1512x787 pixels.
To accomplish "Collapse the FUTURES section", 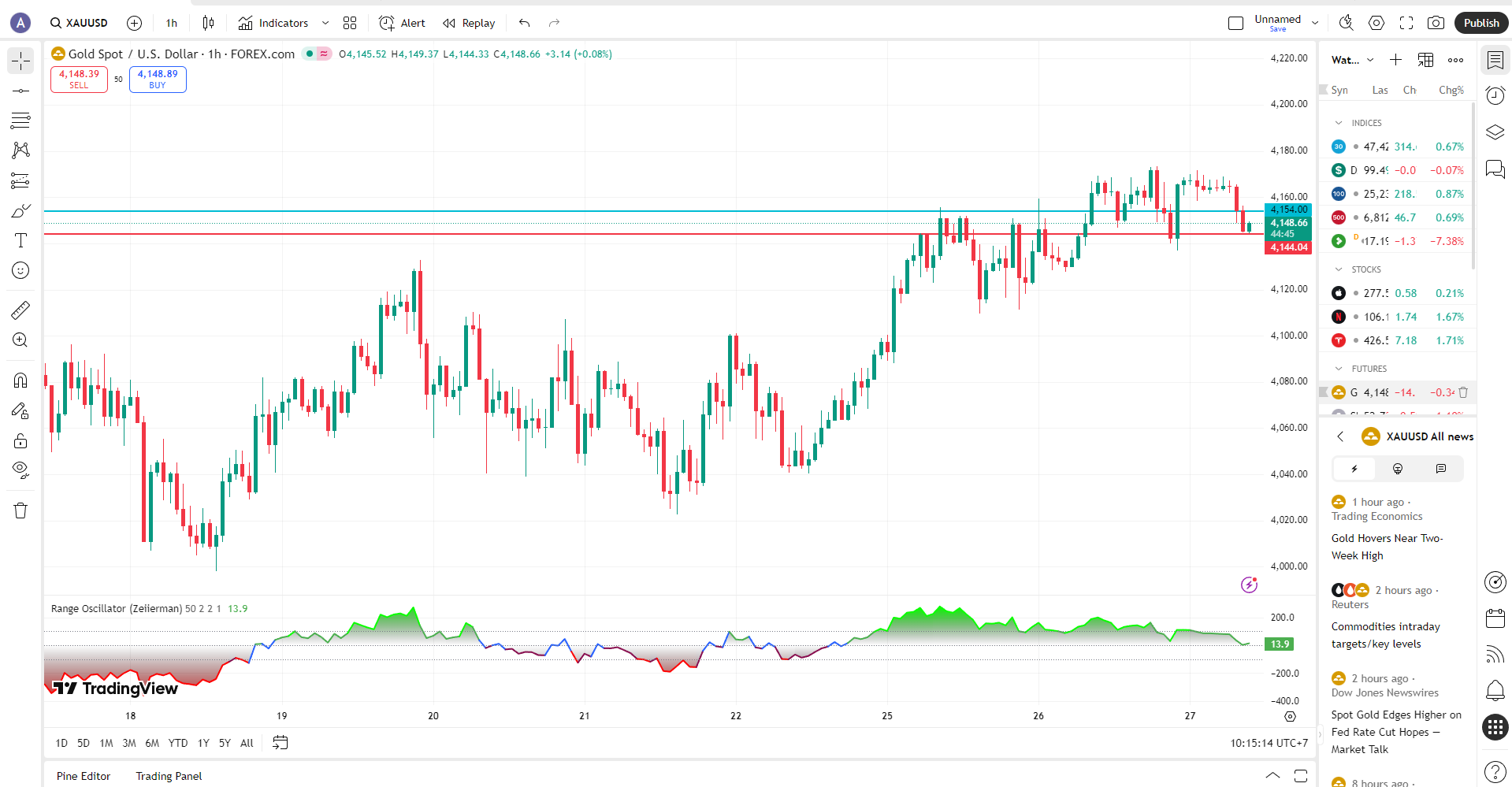I will point(1339,369).
